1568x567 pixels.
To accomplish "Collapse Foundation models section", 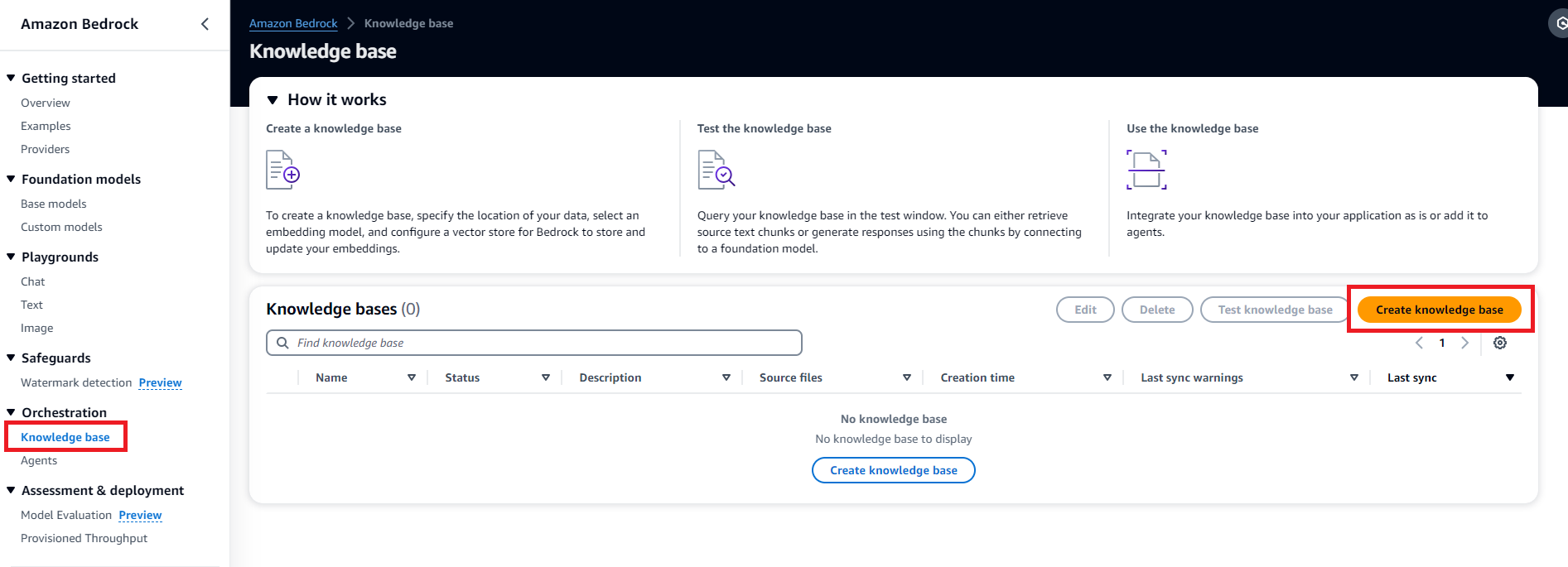I will tap(11, 179).
